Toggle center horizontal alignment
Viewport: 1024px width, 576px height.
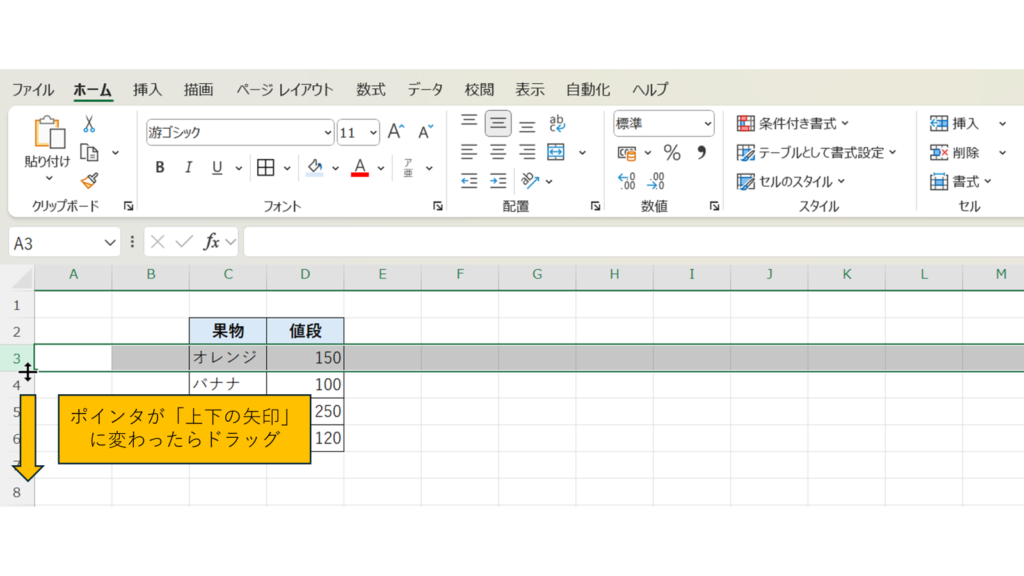498,153
